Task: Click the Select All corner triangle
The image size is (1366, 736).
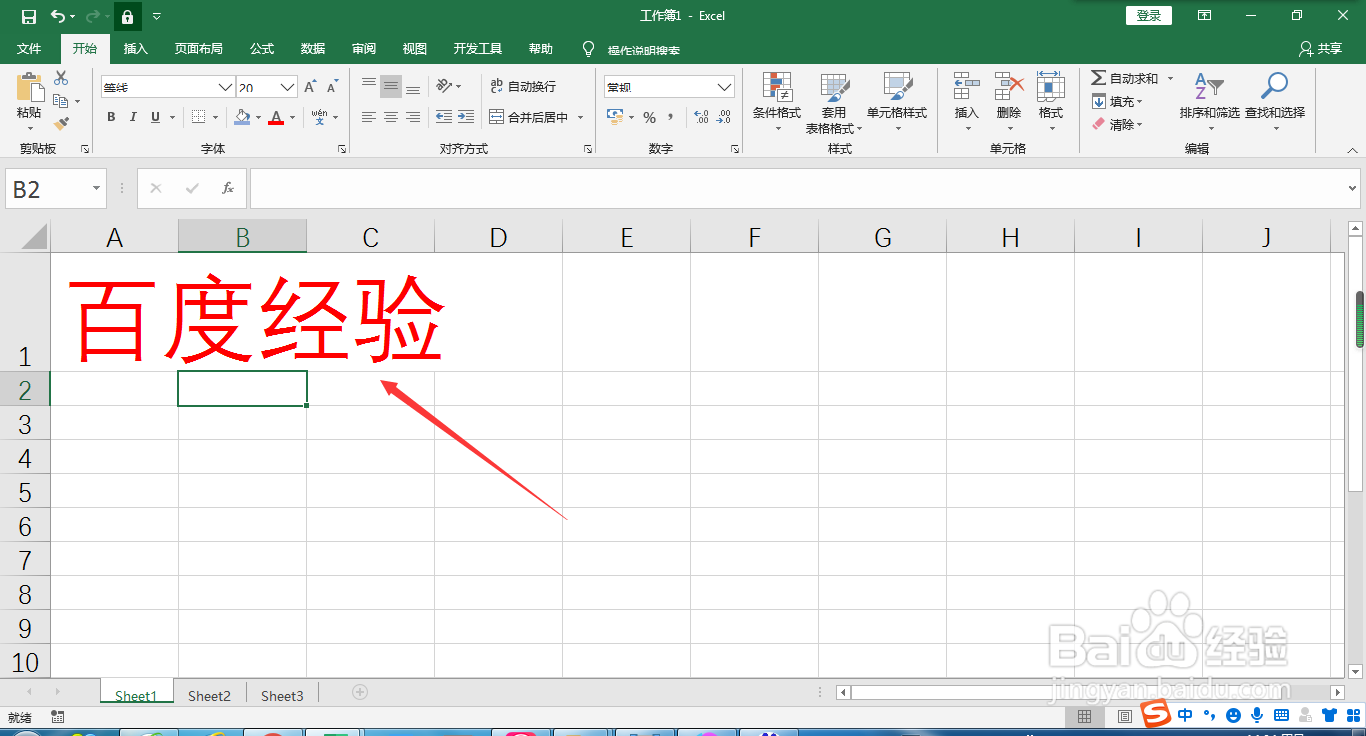Action: pyautogui.click(x=34, y=237)
